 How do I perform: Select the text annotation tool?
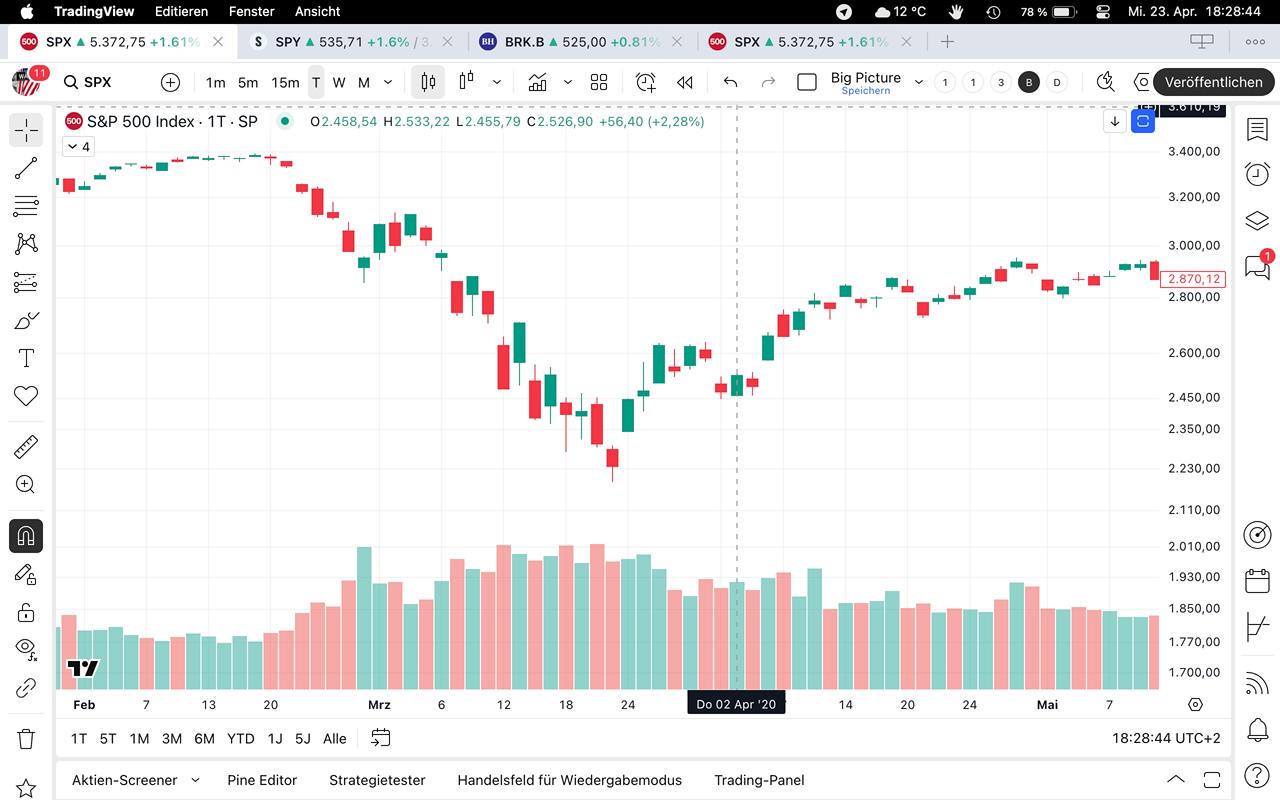26,358
